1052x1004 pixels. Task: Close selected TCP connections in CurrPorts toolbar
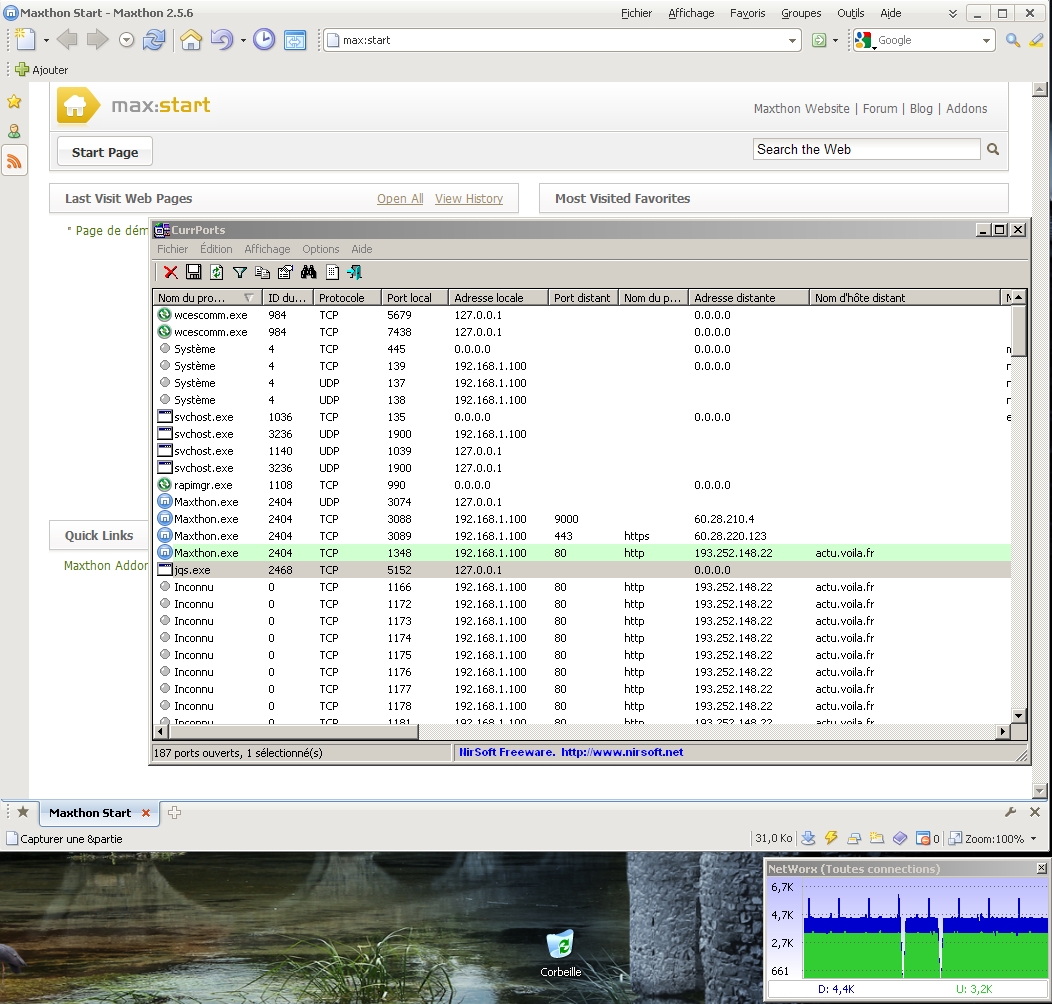pyautogui.click(x=171, y=272)
